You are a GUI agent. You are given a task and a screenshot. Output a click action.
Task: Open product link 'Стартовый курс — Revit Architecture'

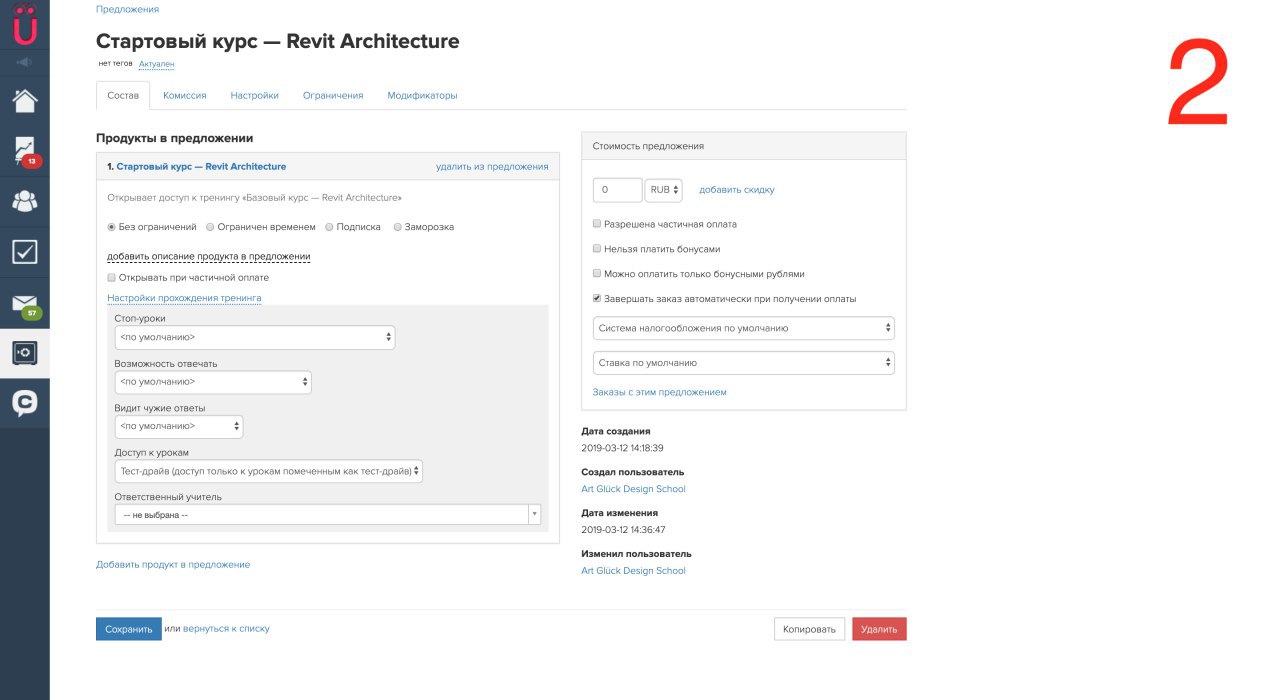[201, 166]
